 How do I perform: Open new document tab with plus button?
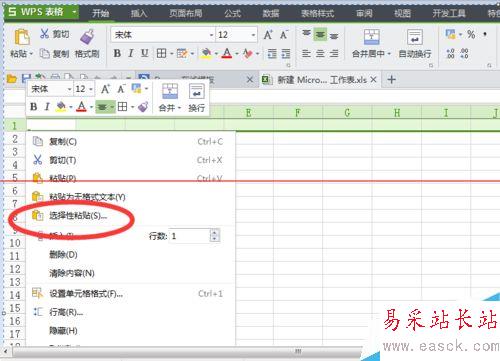(x=392, y=80)
